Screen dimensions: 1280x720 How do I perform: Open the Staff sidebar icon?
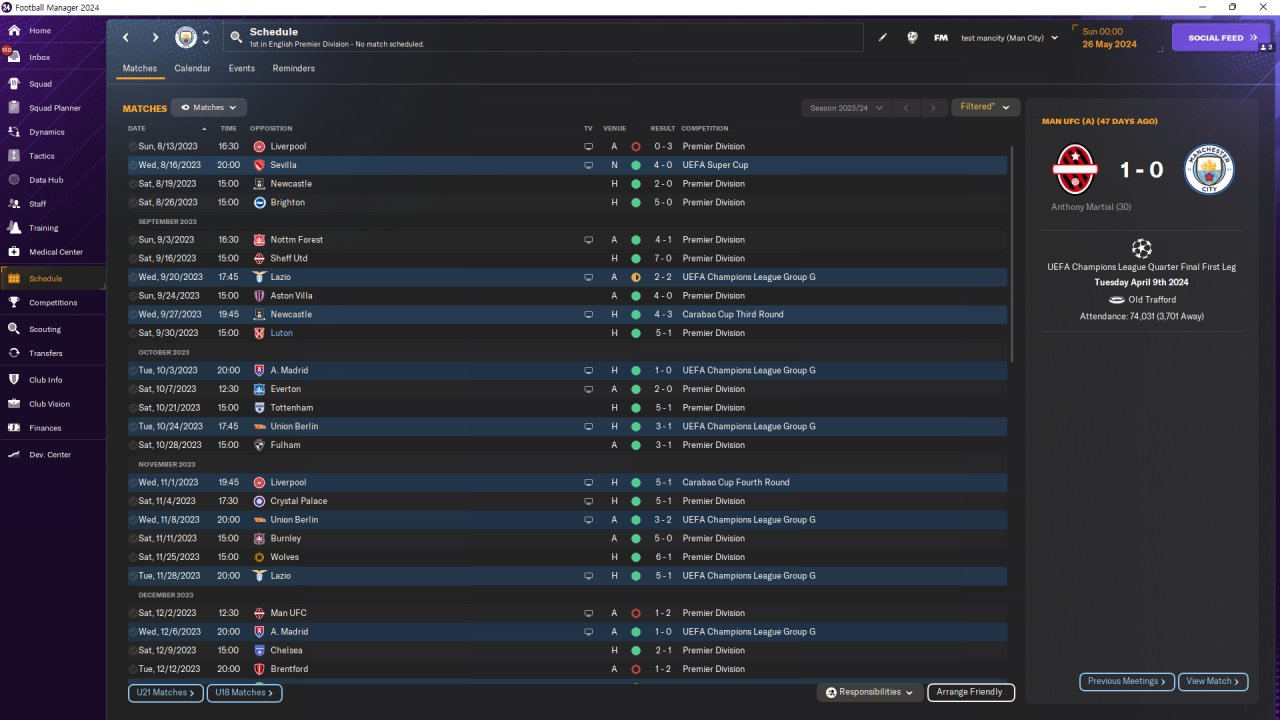pyautogui.click(x=14, y=204)
